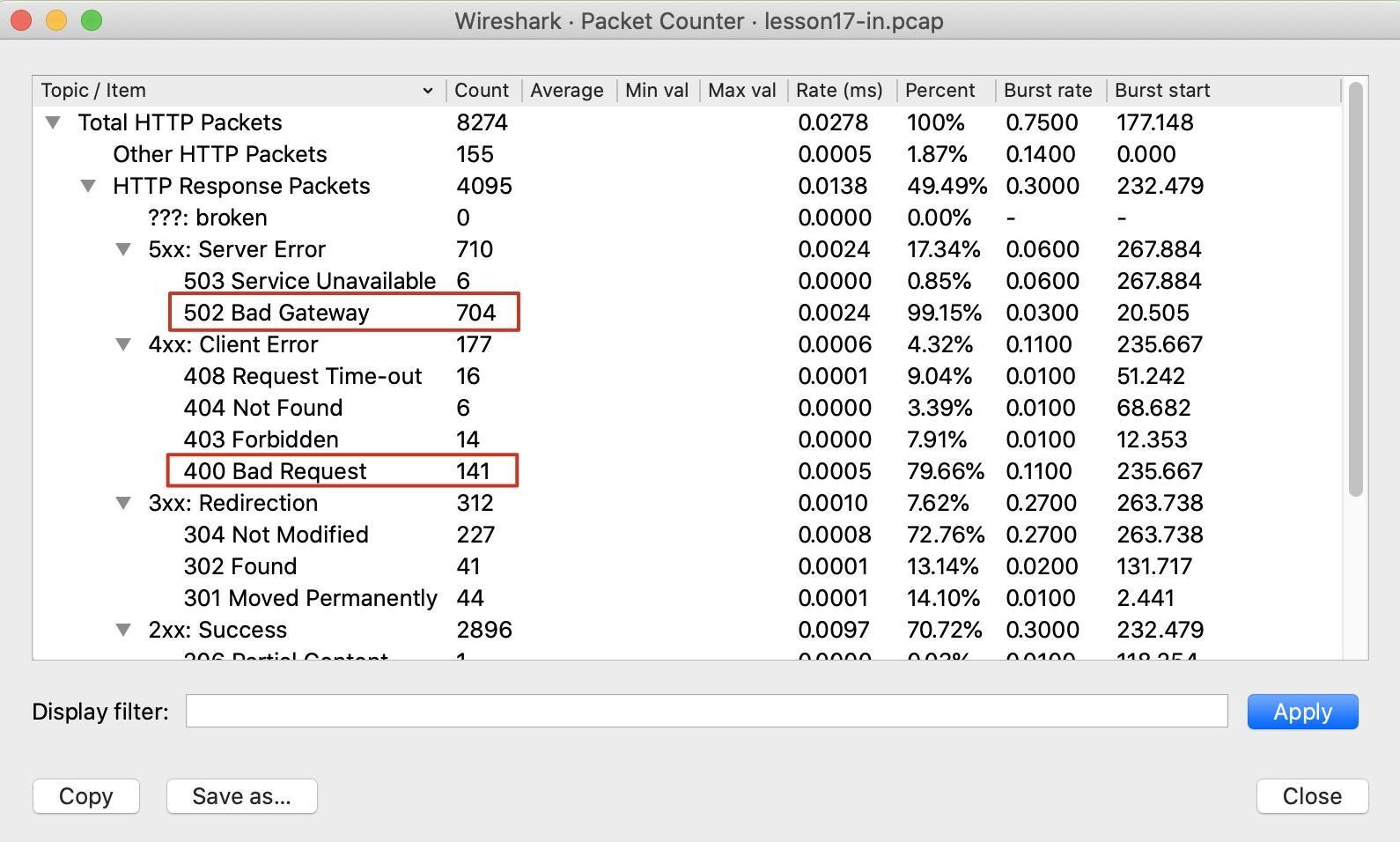Viewport: 1400px width, 842px height.
Task: Click the vertical scrollbar of the table
Action: click(1355, 291)
